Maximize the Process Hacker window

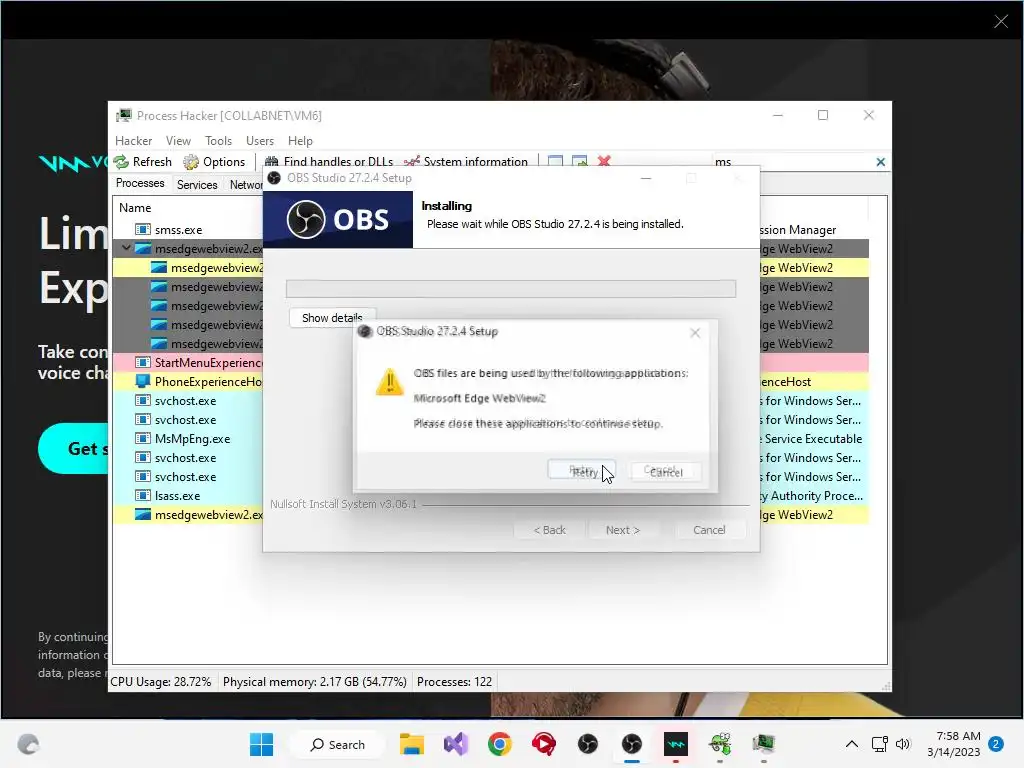(823, 115)
